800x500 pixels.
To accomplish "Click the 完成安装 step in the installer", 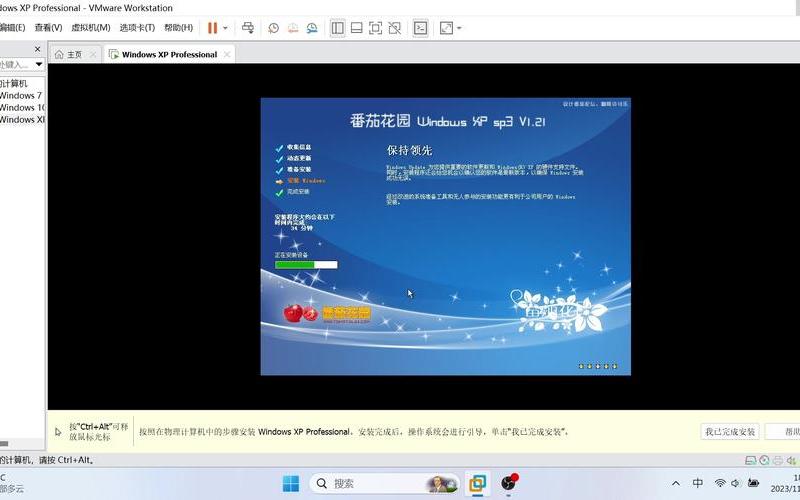I will coord(298,192).
